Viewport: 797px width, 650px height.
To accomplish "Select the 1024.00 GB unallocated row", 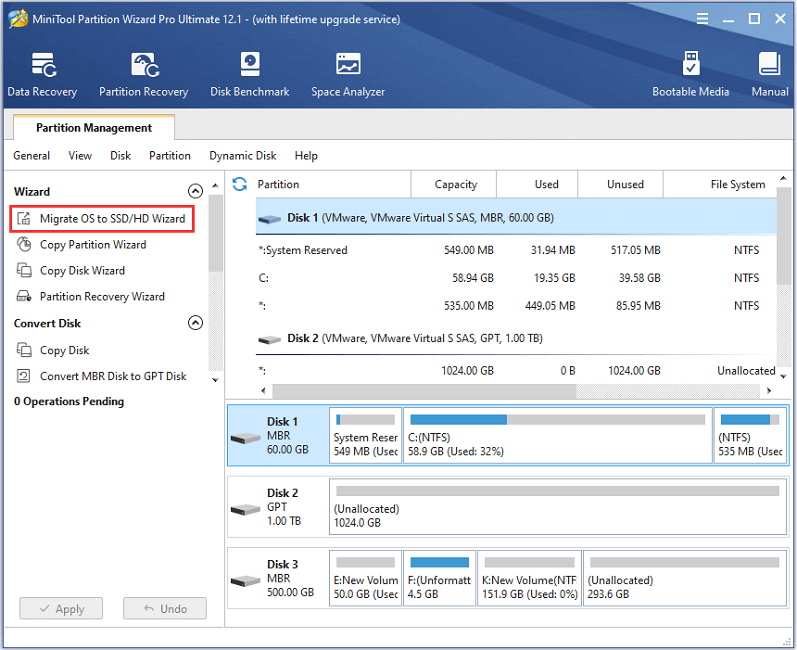I will 516,370.
